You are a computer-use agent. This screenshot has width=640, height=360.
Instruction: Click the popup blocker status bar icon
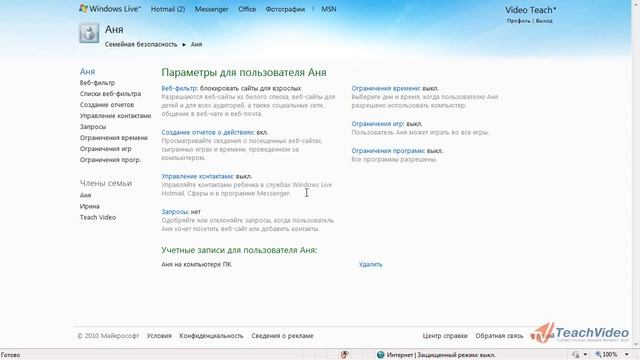click(x=344, y=355)
